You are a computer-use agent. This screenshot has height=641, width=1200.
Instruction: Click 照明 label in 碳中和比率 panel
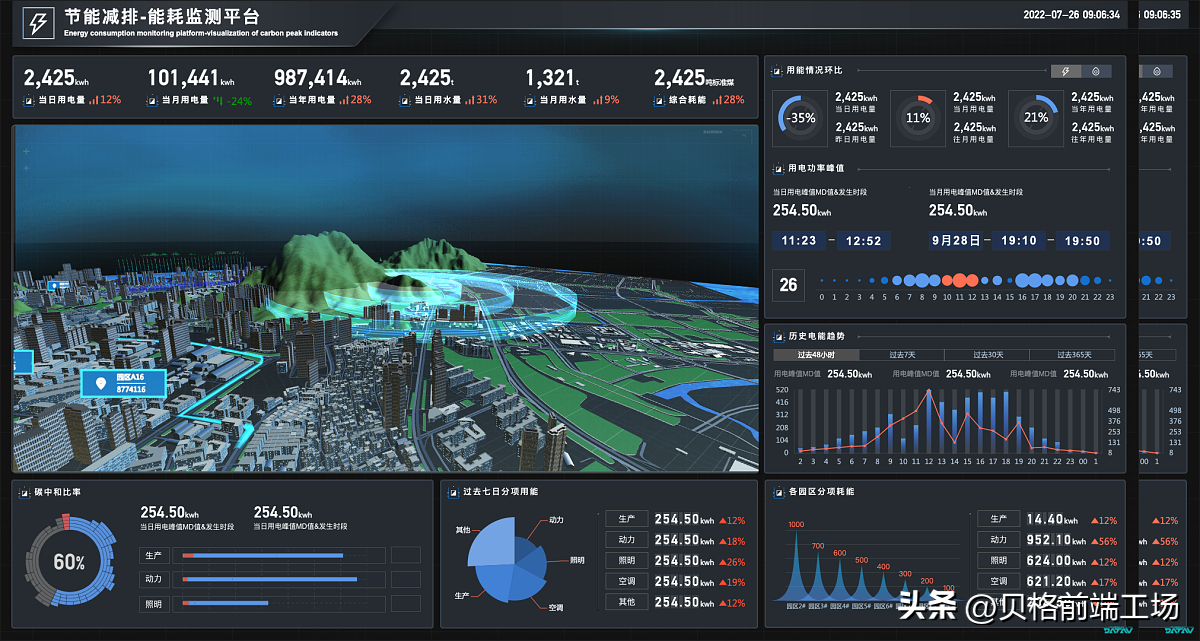pos(153,604)
